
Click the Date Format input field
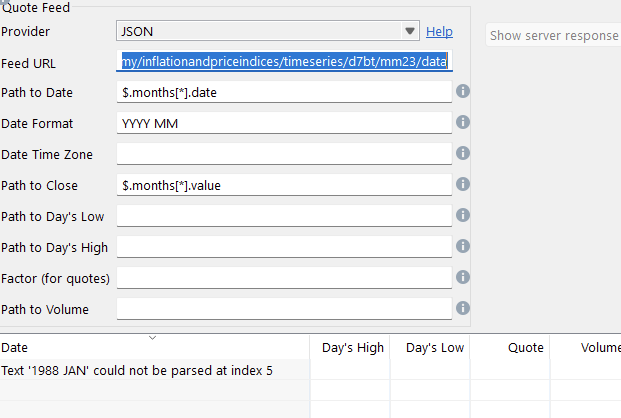point(284,123)
